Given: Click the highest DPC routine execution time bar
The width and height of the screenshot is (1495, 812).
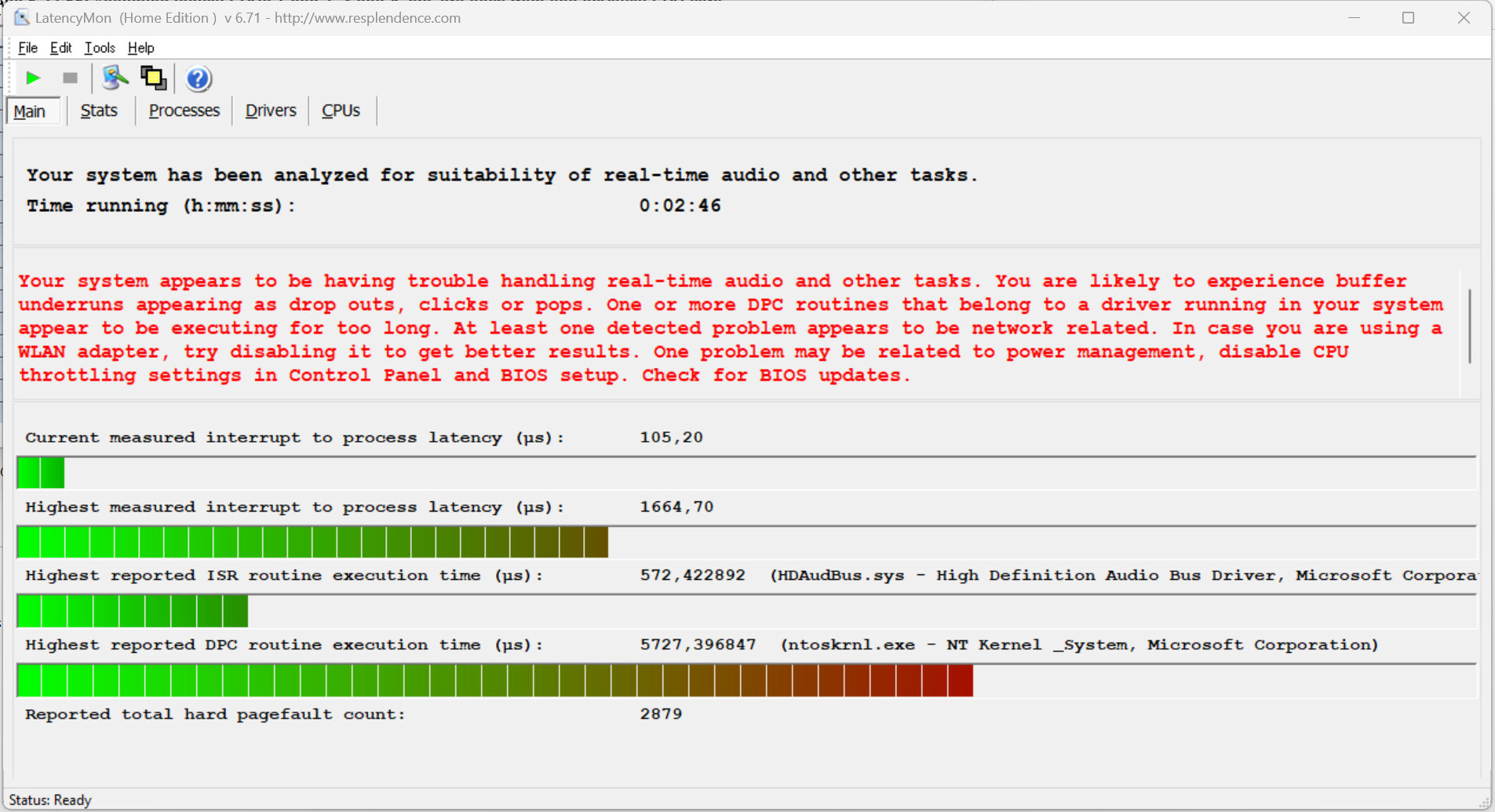Looking at the screenshot, I should click(x=494, y=681).
